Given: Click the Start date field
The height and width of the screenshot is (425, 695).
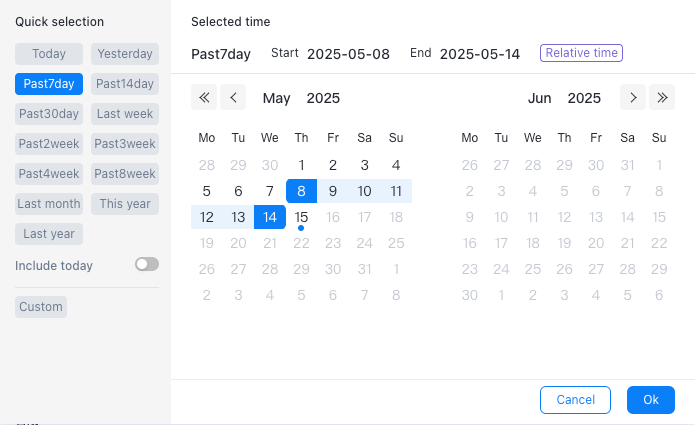Looking at the screenshot, I should click(348, 54).
